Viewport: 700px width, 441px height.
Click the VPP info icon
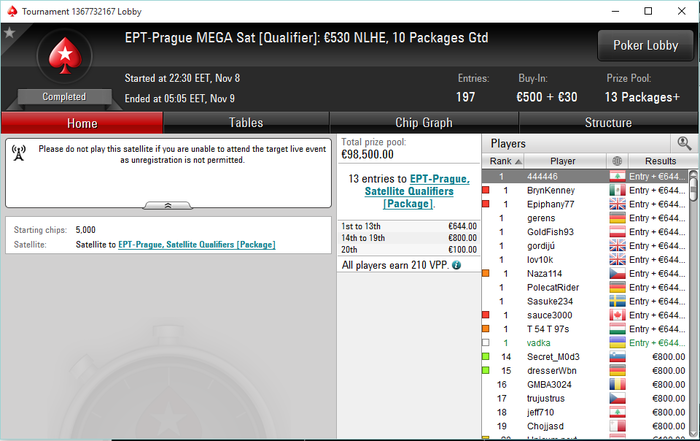pyautogui.click(x=456, y=265)
